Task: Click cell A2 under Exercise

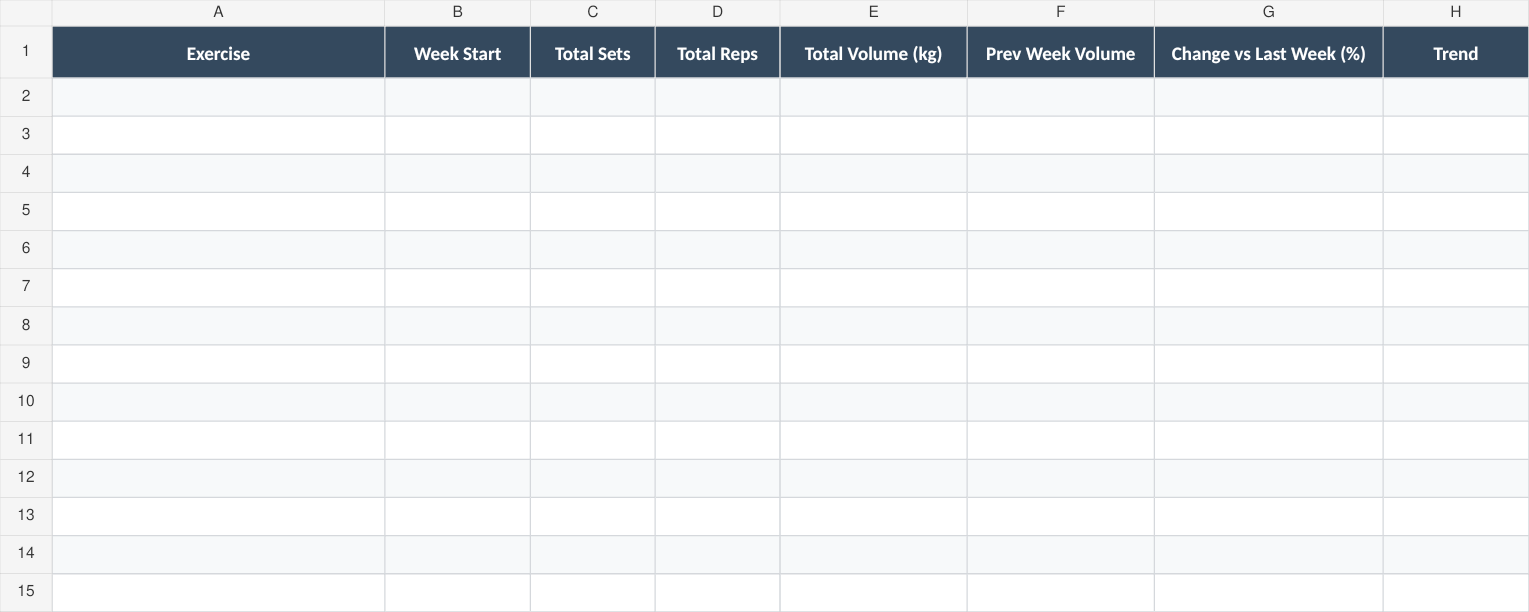Action: click(218, 97)
